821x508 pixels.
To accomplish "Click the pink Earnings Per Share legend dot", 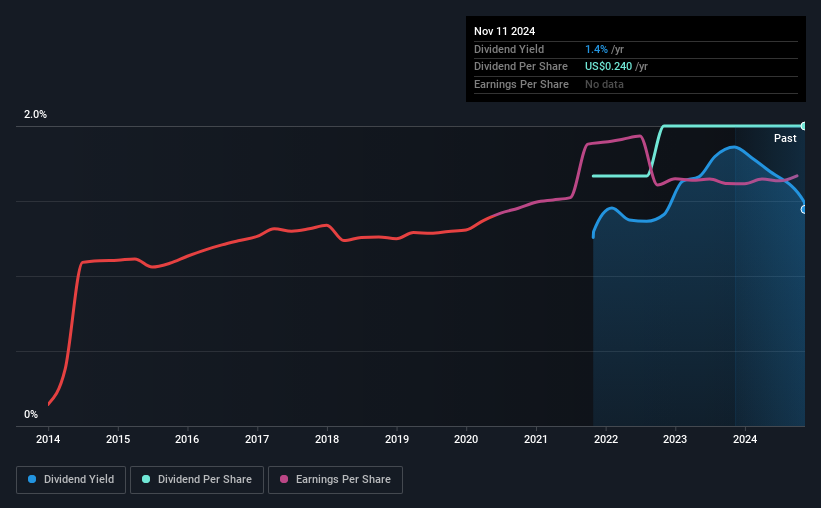I will 284,479.
